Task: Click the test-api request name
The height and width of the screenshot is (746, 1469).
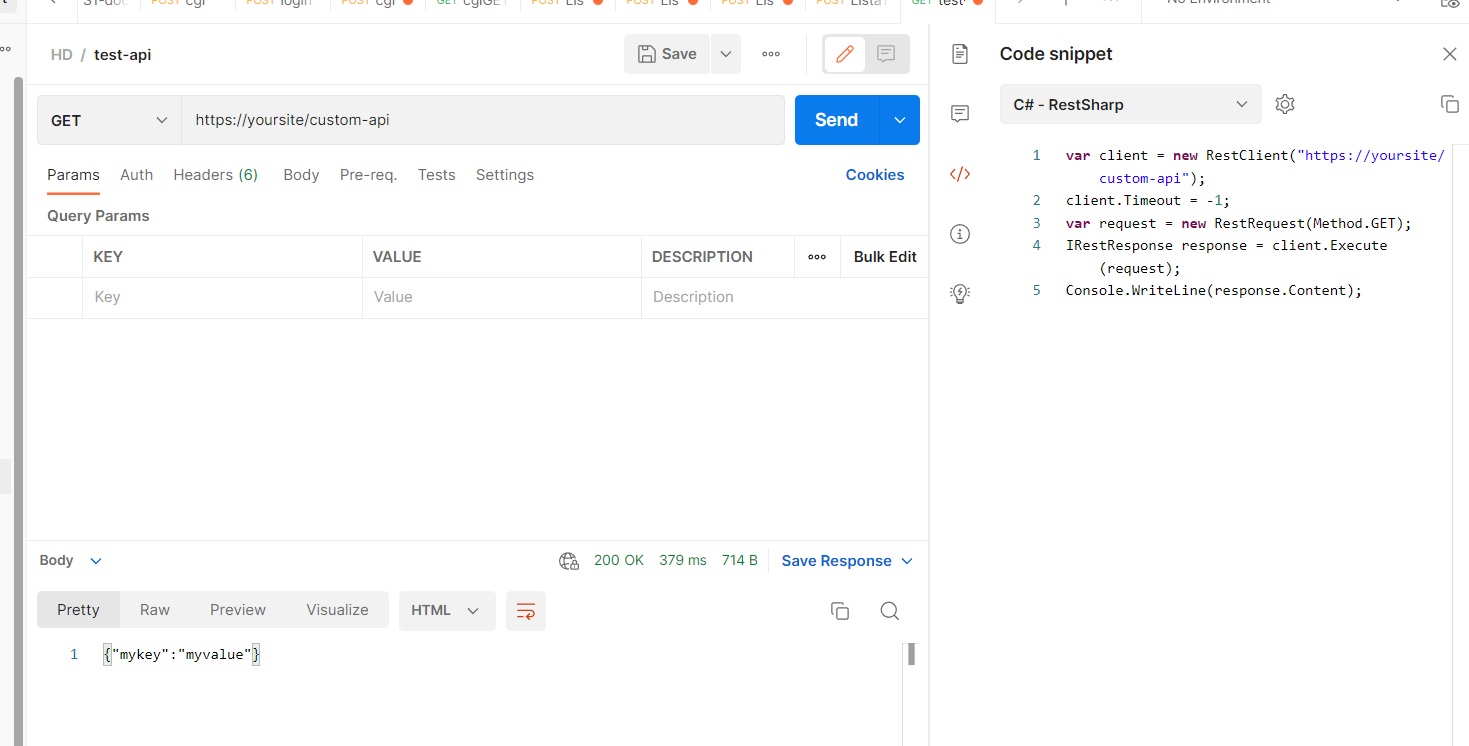Action: tap(122, 54)
